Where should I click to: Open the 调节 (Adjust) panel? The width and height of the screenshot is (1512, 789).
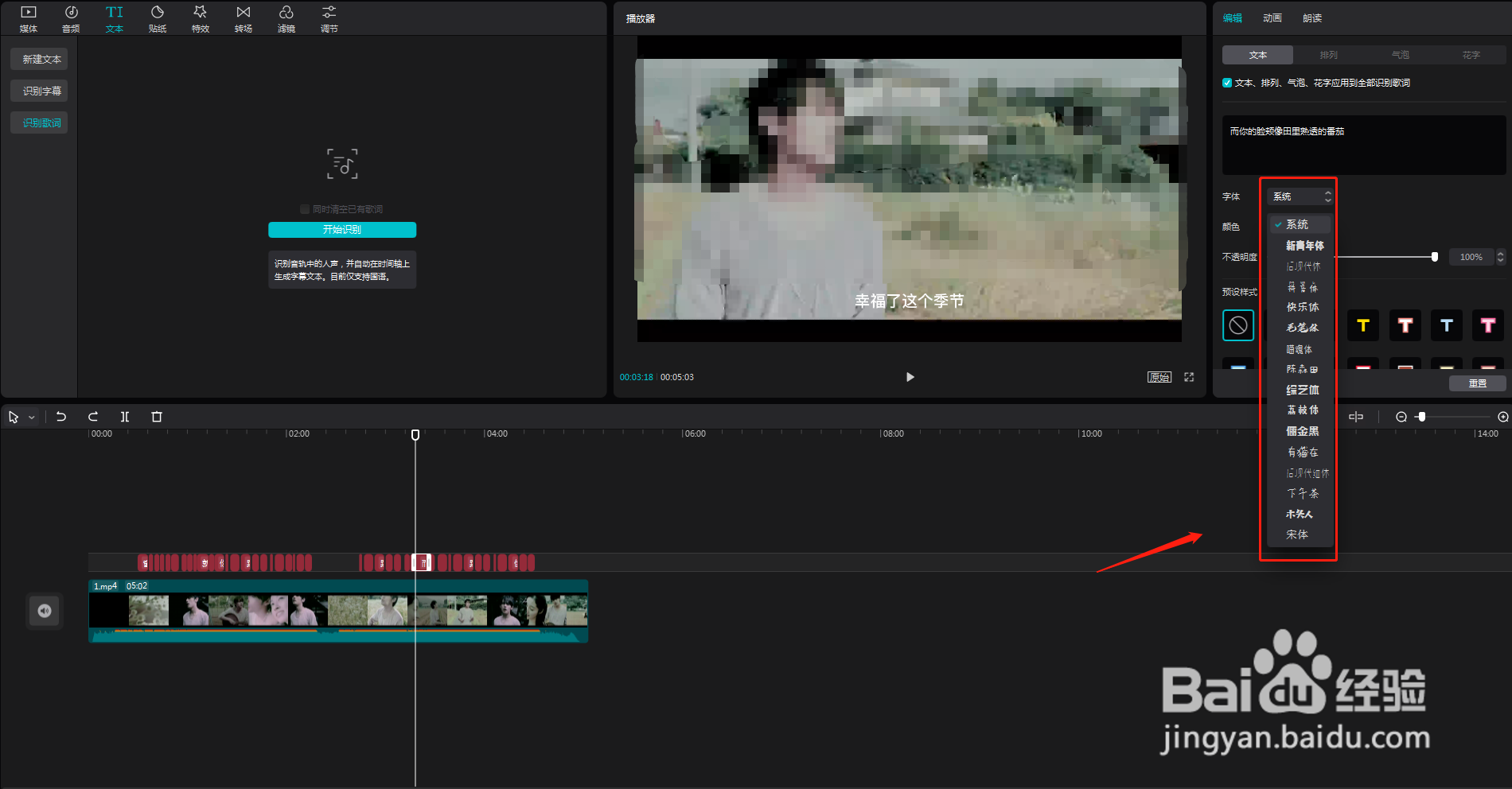coord(329,19)
